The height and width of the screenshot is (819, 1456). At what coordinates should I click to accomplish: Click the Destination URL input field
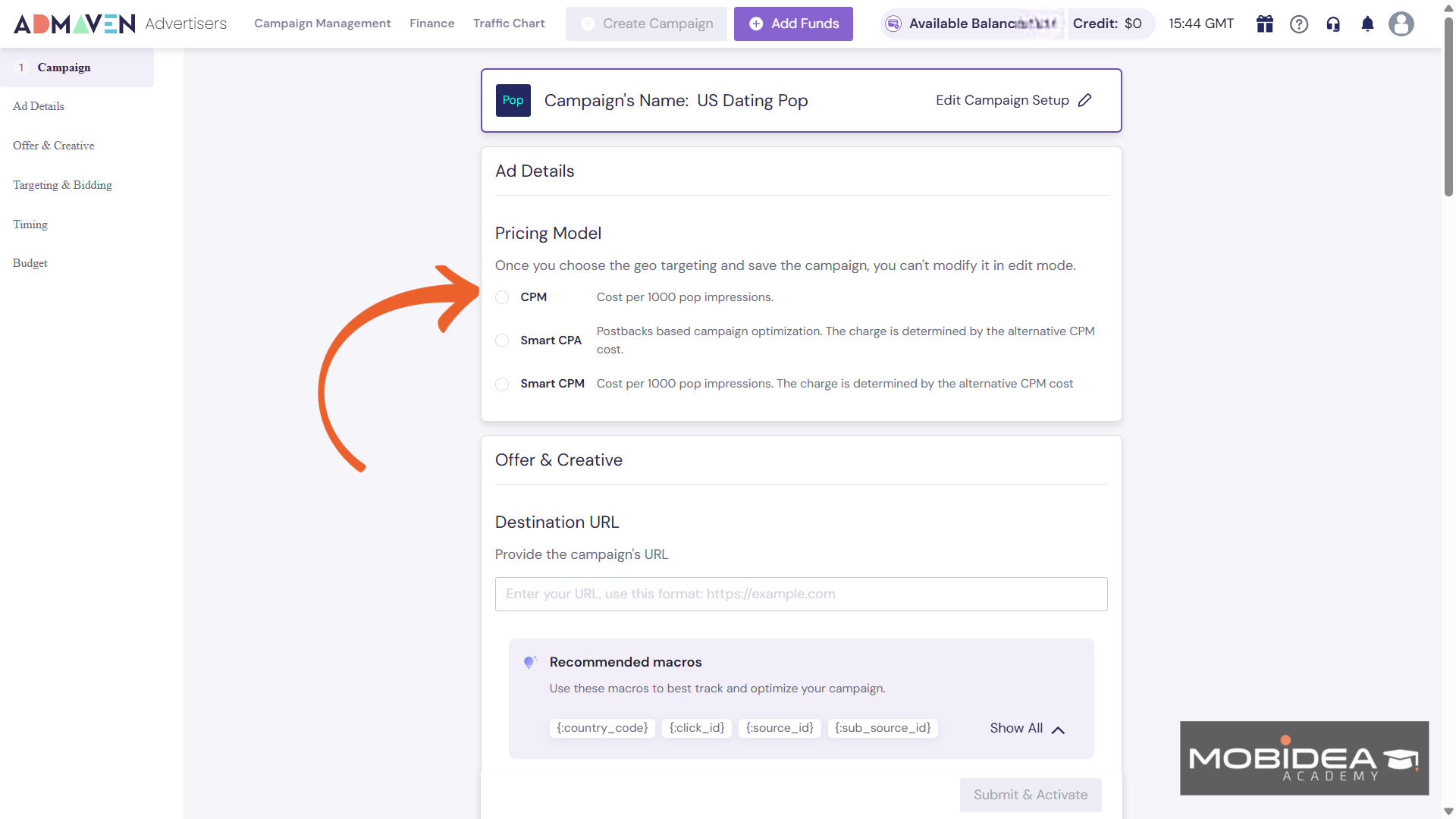tap(801, 594)
